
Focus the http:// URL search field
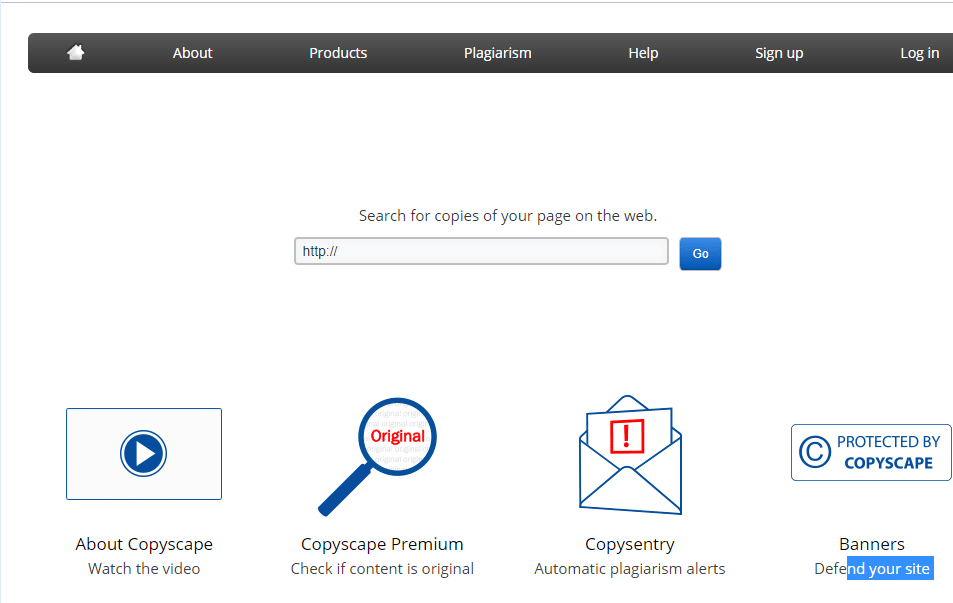(481, 251)
